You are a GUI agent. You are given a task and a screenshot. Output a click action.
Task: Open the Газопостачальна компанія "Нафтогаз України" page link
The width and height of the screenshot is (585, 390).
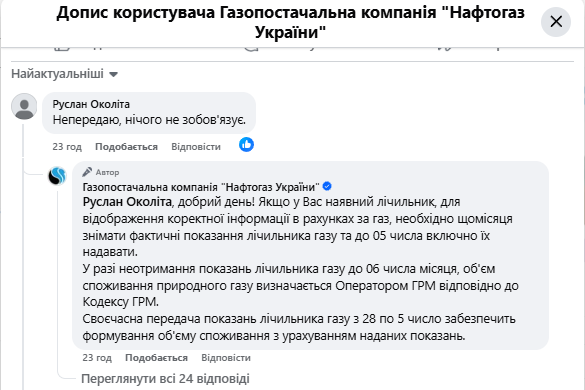(x=201, y=186)
